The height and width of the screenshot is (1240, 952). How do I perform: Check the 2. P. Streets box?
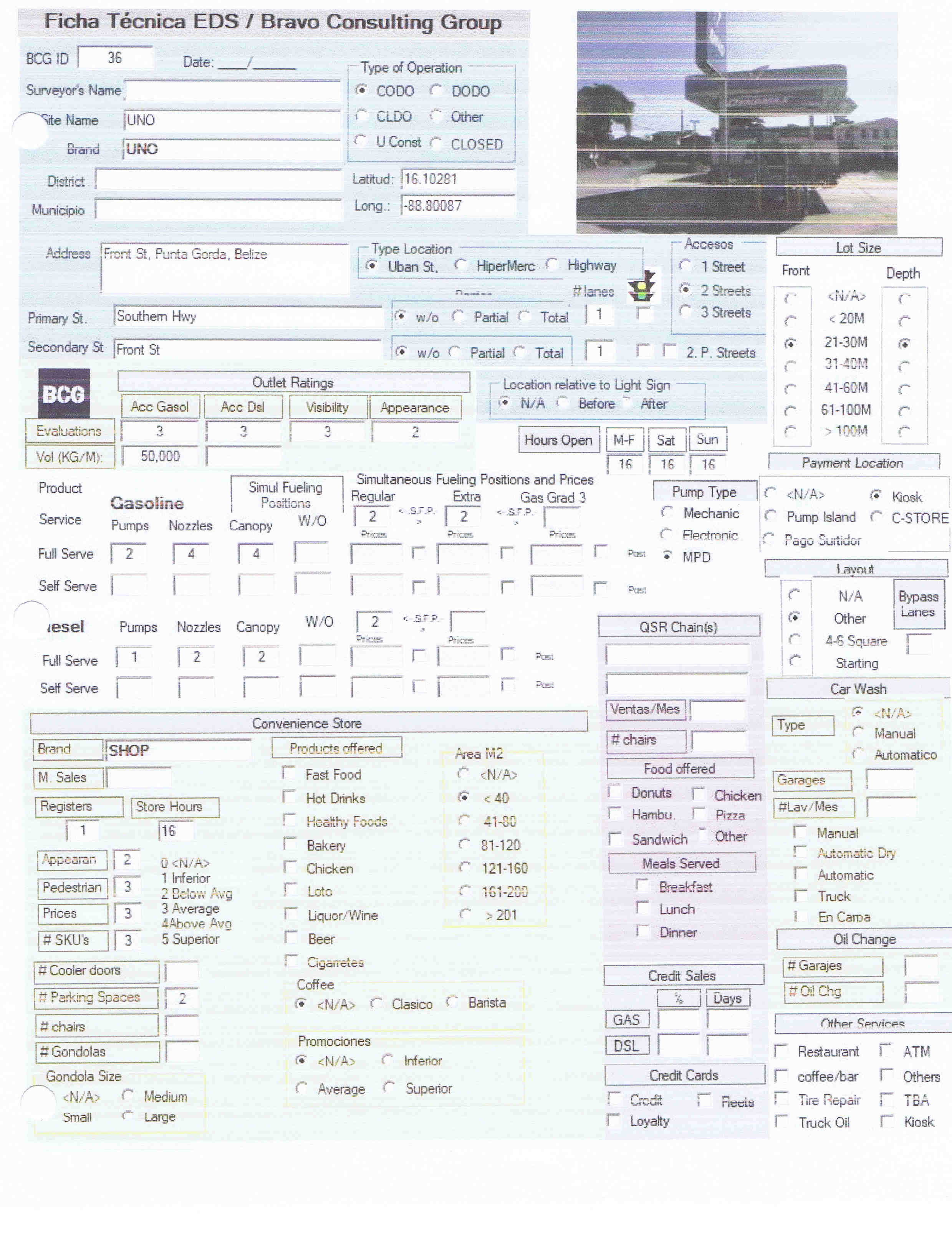(670, 351)
